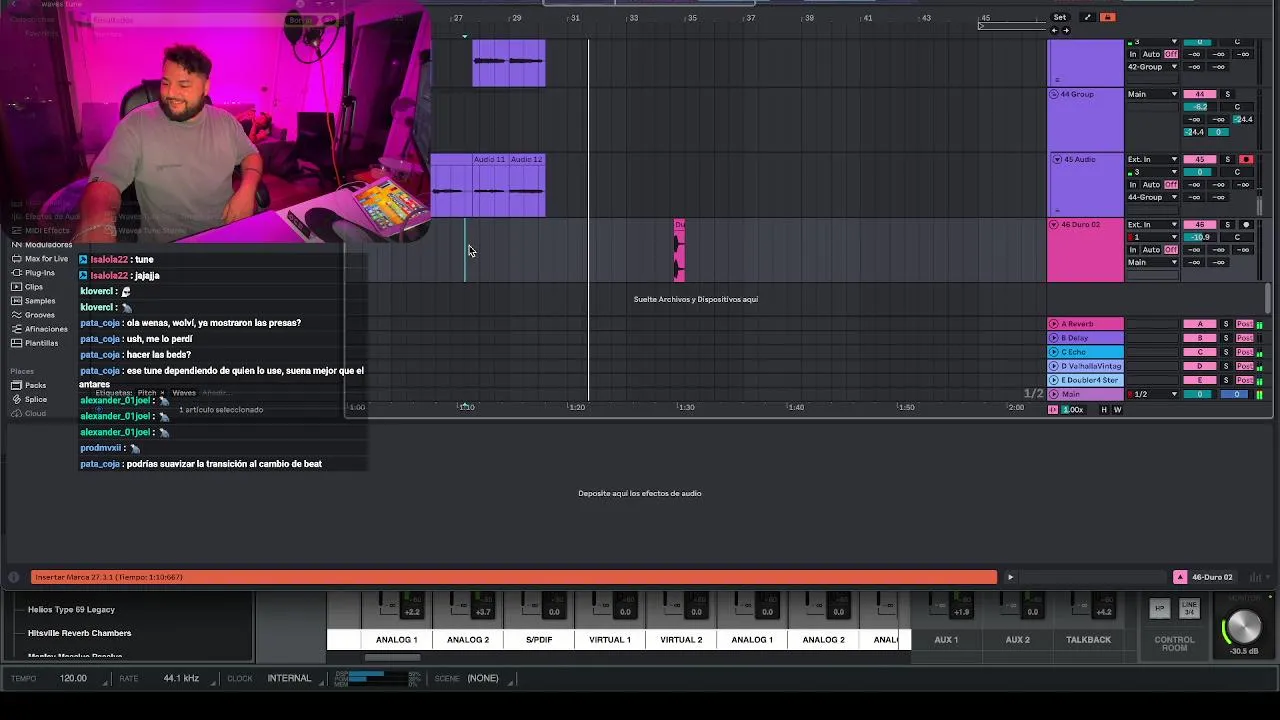
Task: Set 45 Audio monitor to Auto
Action: pos(1151,184)
